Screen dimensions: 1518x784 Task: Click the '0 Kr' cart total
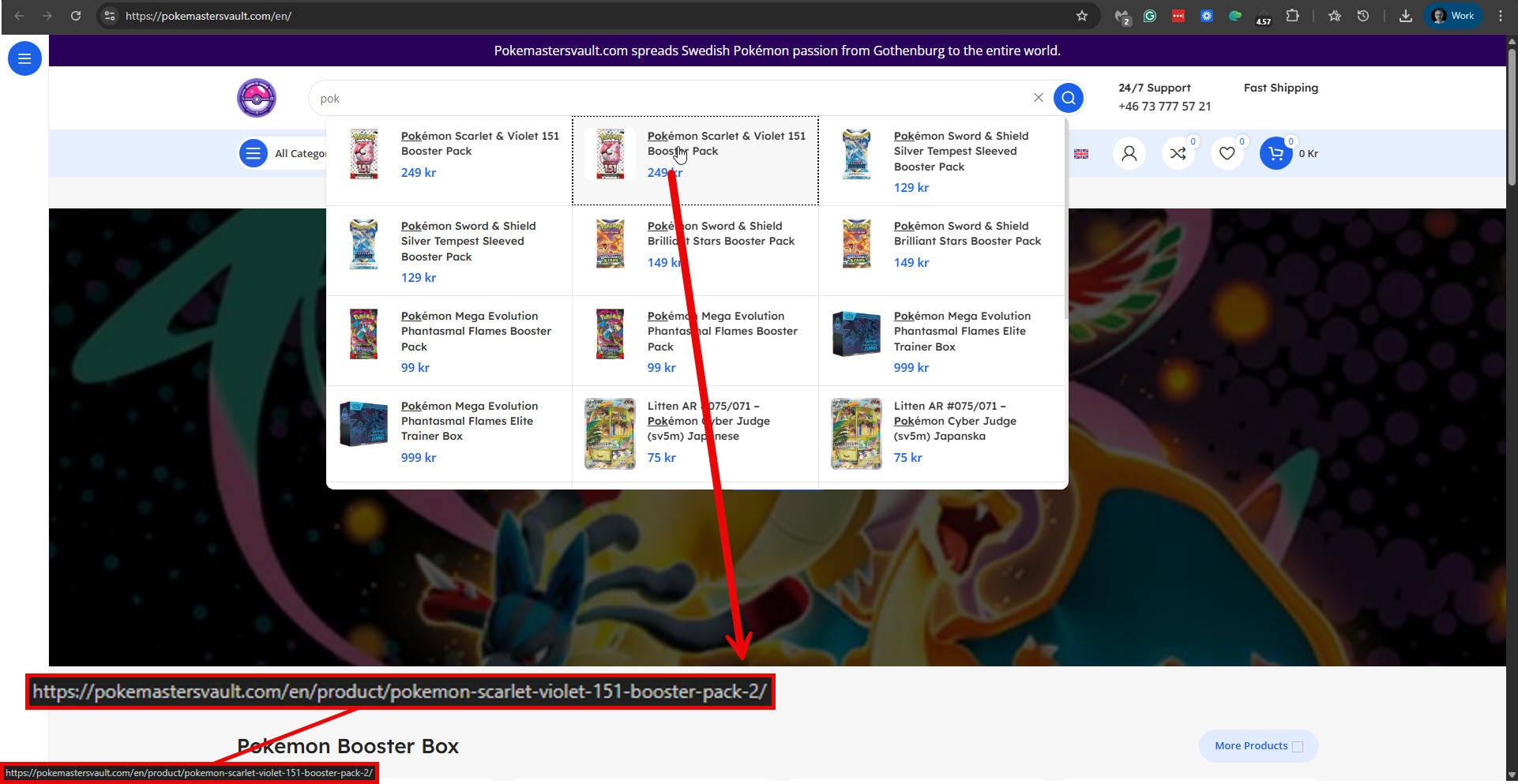click(1309, 154)
